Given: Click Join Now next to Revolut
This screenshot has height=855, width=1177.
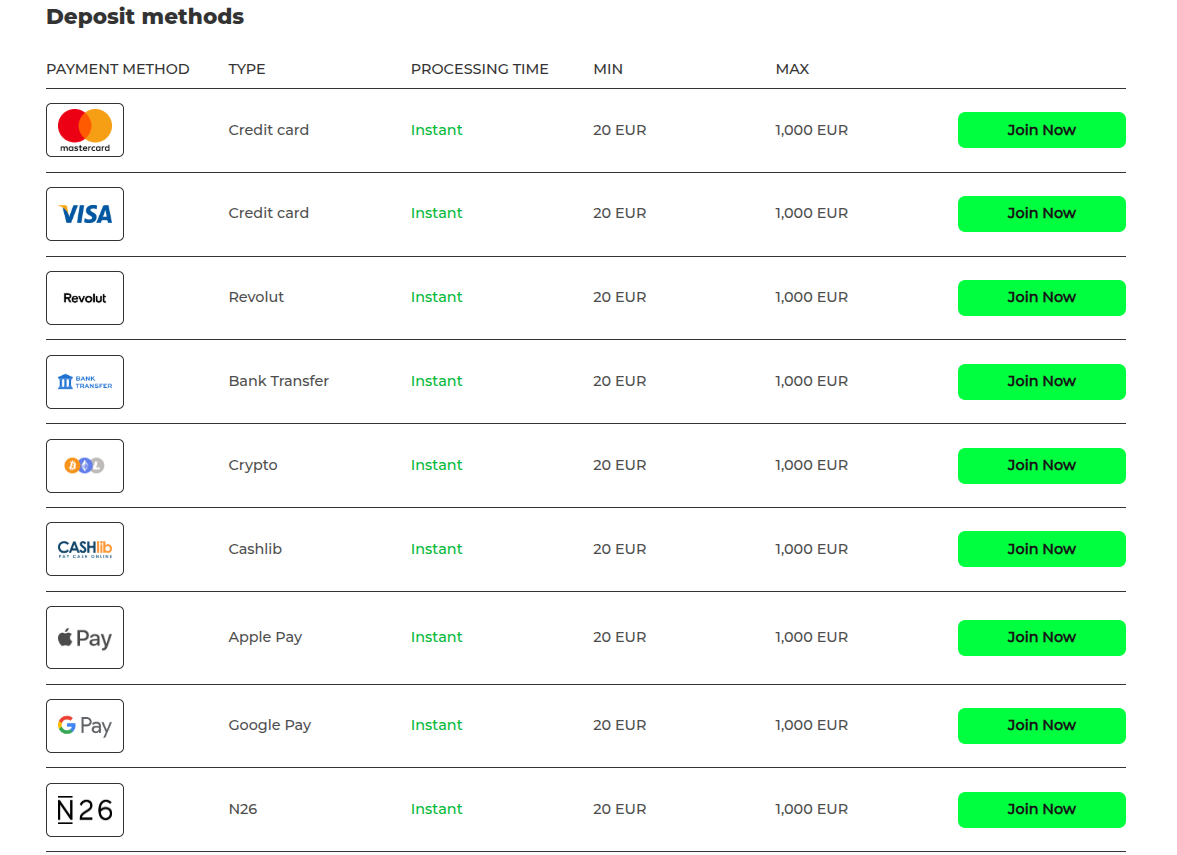Looking at the screenshot, I should coord(1041,298).
